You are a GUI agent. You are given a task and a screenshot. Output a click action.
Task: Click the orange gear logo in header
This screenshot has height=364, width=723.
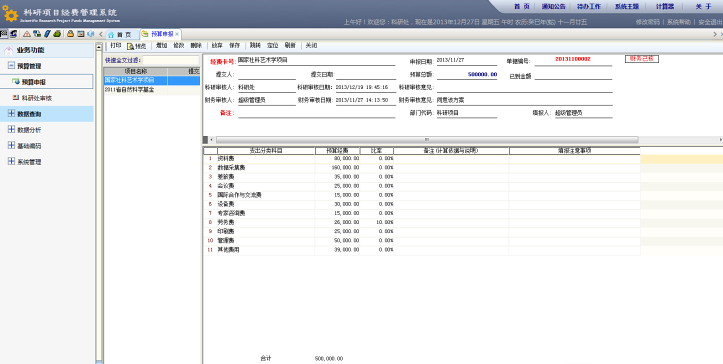point(10,14)
